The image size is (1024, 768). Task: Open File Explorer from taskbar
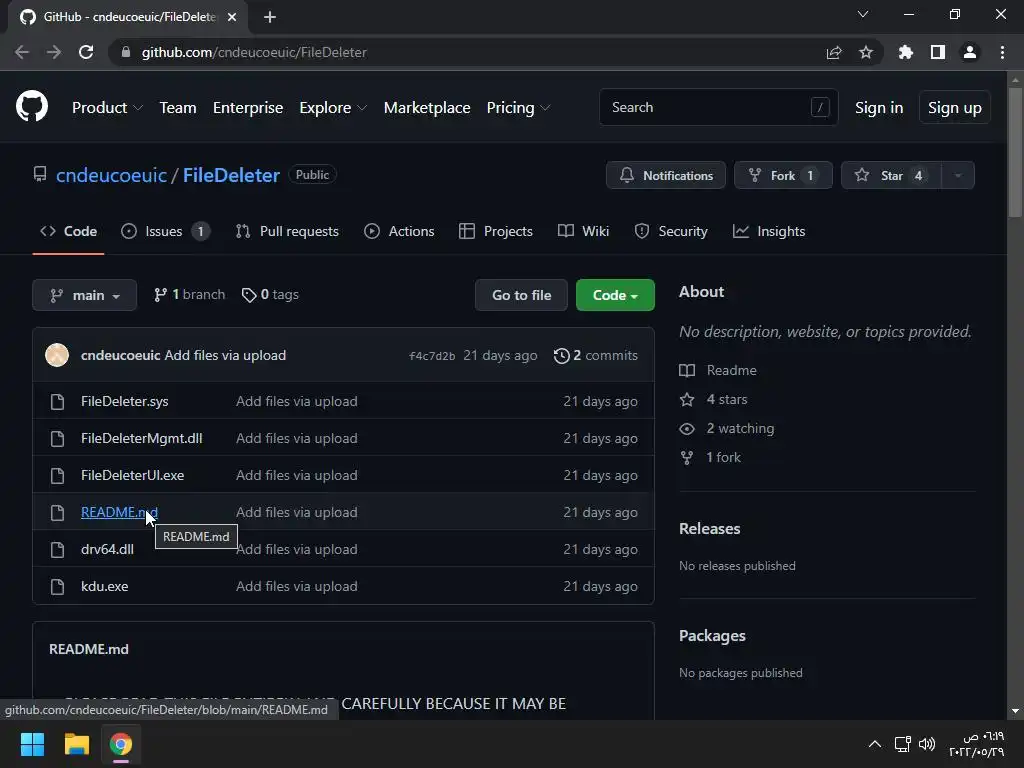(x=76, y=744)
